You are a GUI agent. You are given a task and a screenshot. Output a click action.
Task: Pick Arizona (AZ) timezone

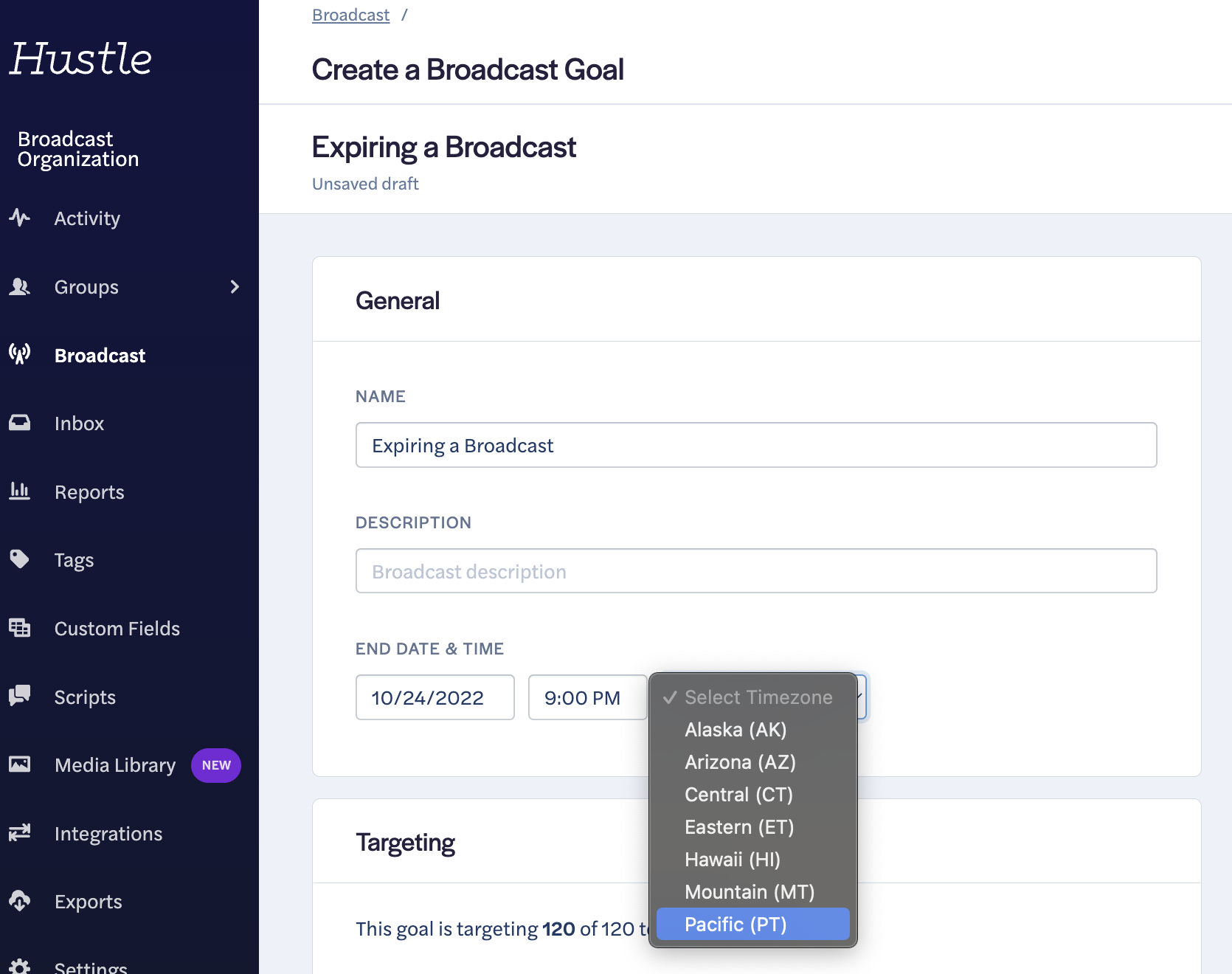(752, 762)
